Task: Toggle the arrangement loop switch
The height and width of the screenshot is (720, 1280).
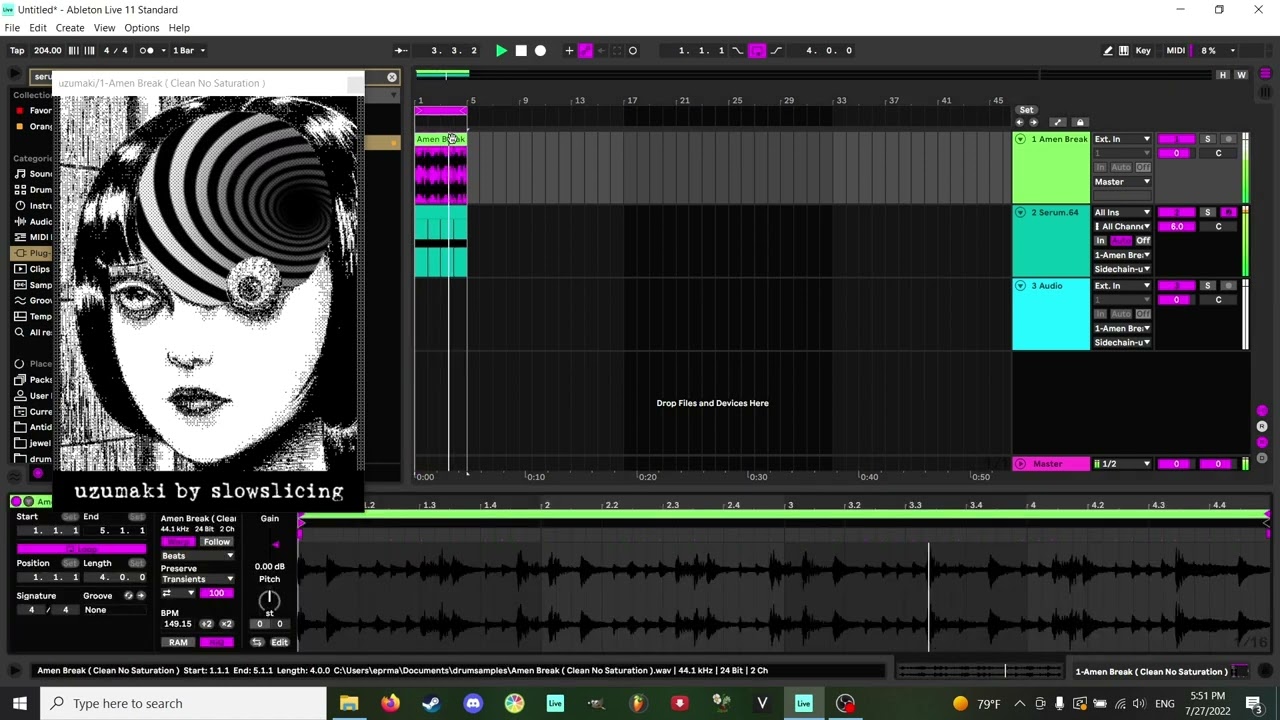Action: coord(757,50)
